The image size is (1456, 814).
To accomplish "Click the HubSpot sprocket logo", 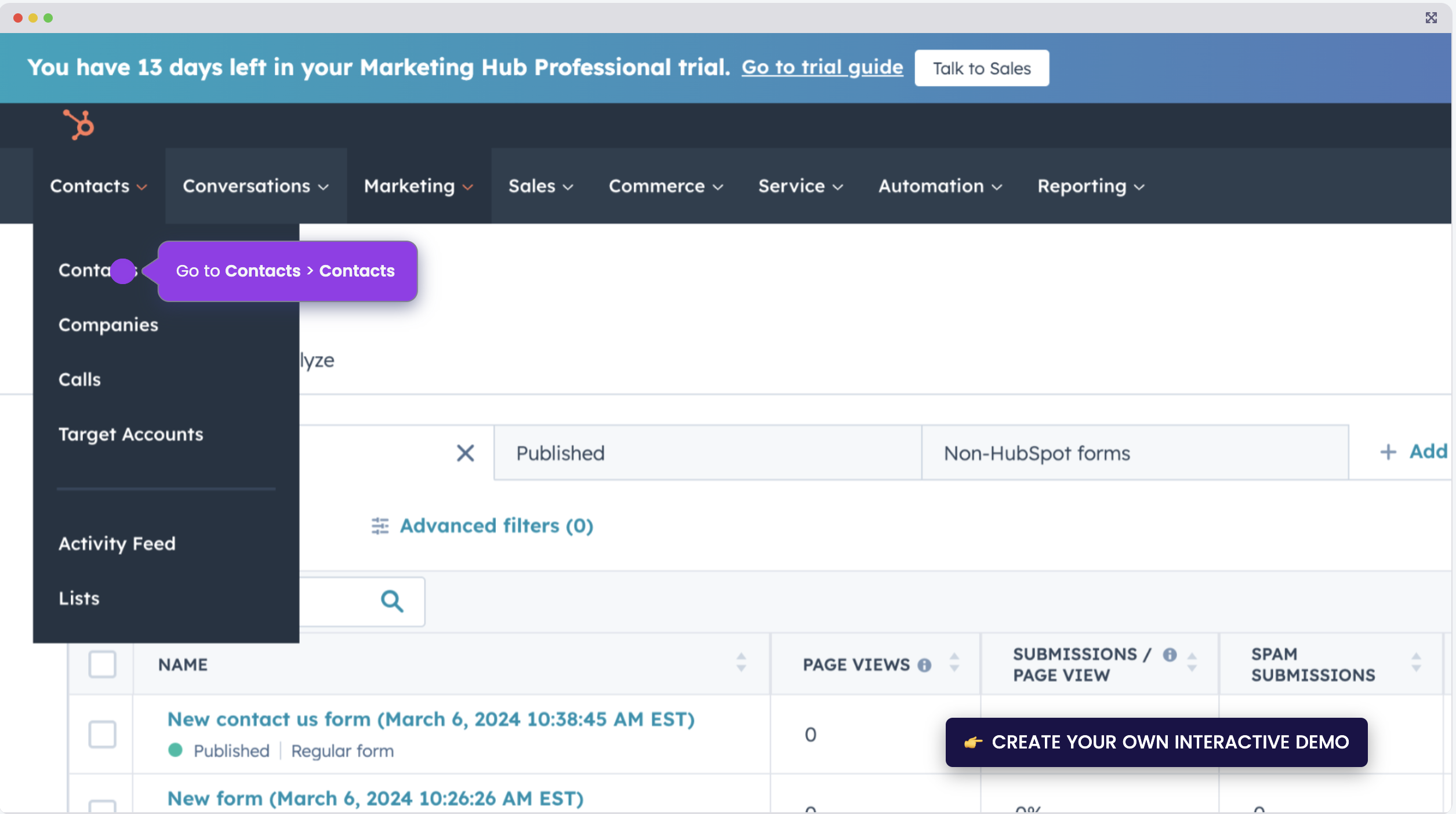I will pyautogui.click(x=79, y=125).
